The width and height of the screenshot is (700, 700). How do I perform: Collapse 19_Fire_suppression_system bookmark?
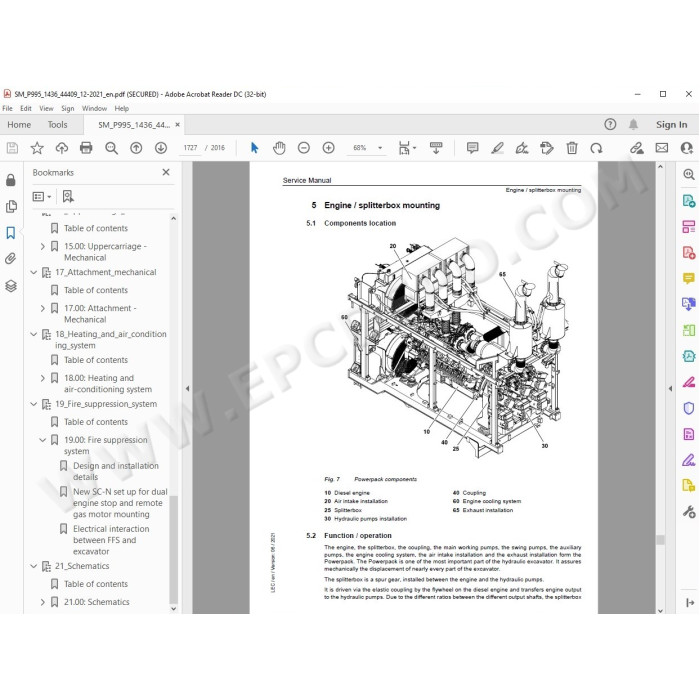click(33, 404)
